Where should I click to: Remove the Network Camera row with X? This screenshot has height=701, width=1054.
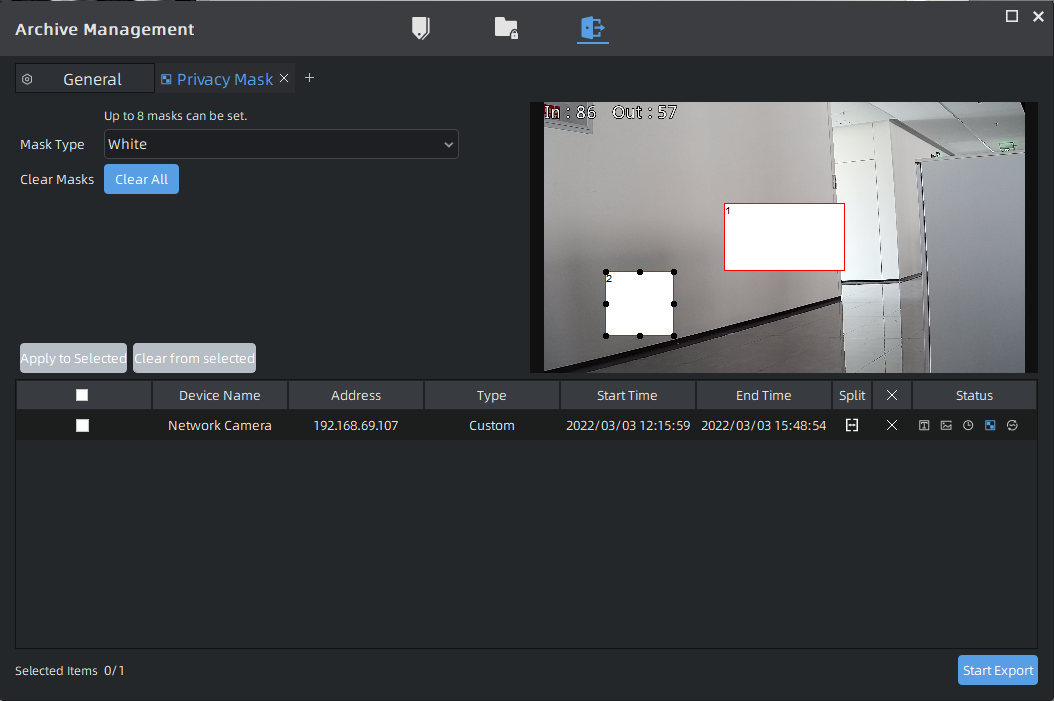point(892,425)
